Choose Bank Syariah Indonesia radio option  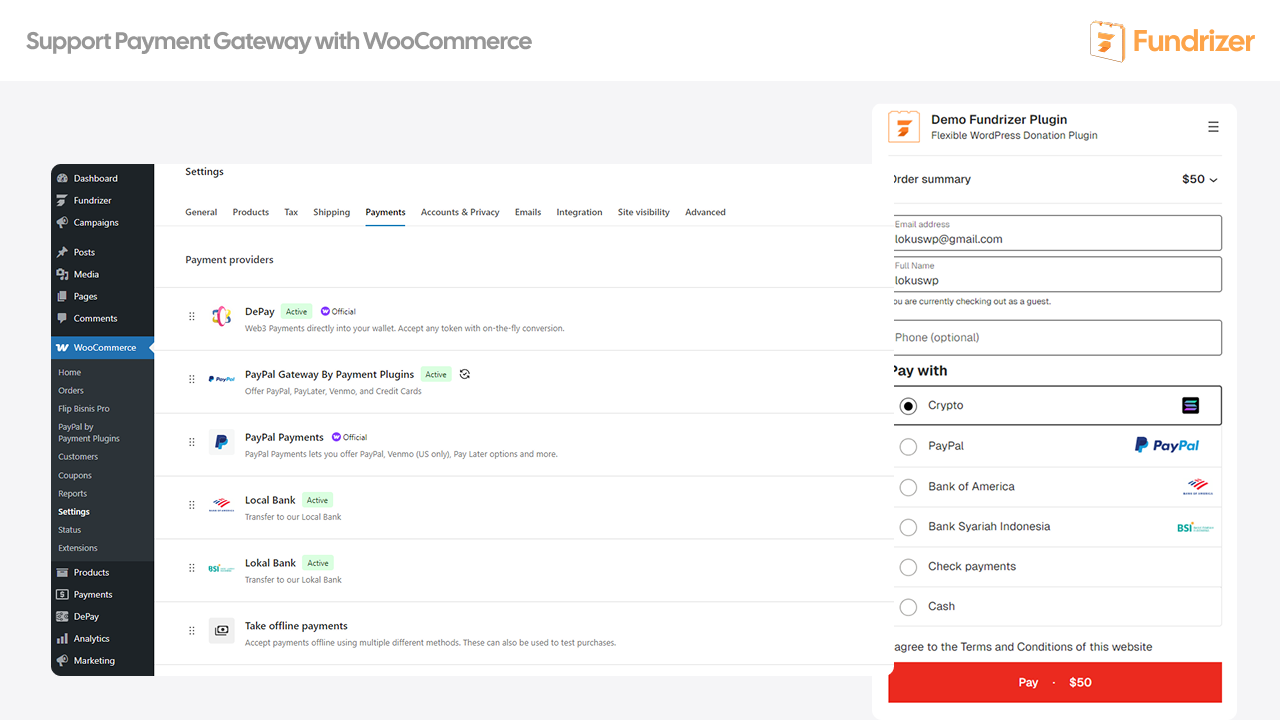[x=908, y=527]
